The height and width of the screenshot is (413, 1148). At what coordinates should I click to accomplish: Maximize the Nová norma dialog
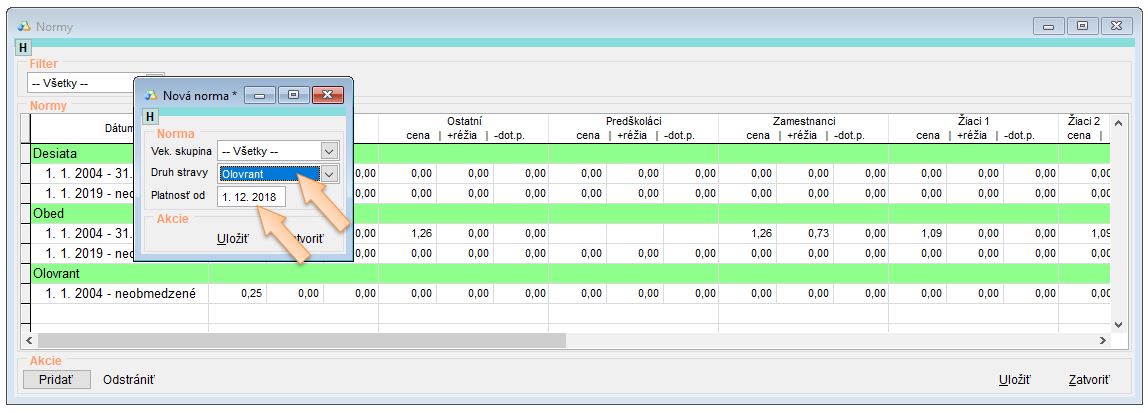coord(294,95)
